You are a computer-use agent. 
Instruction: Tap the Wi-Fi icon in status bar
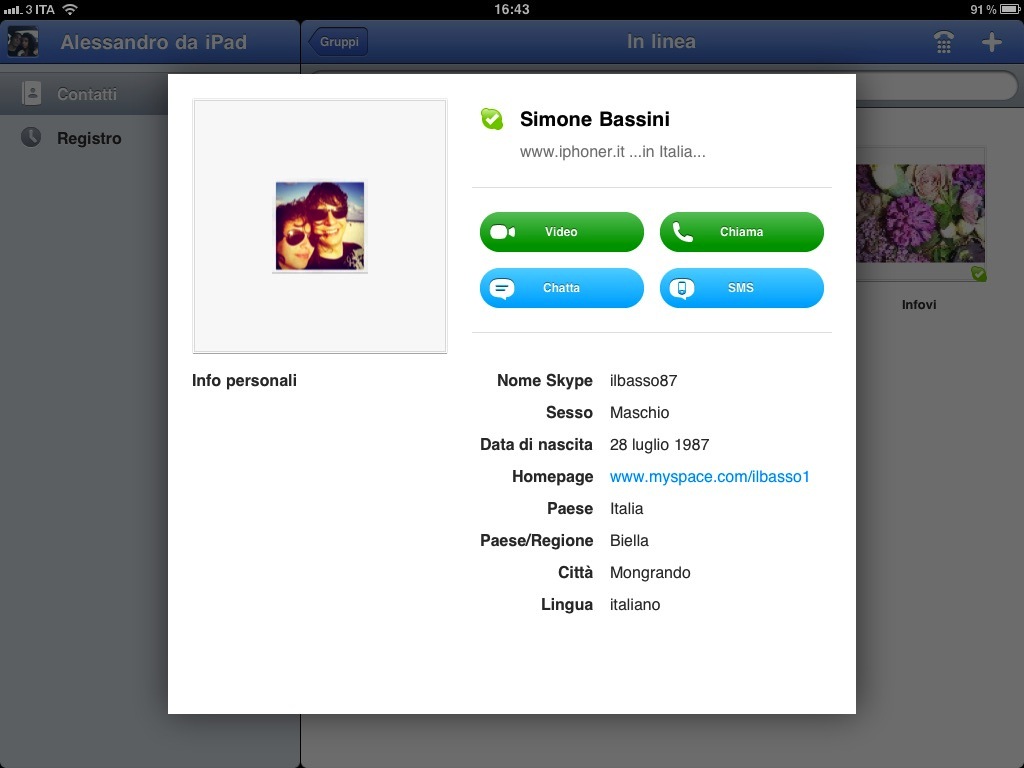[x=69, y=9]
